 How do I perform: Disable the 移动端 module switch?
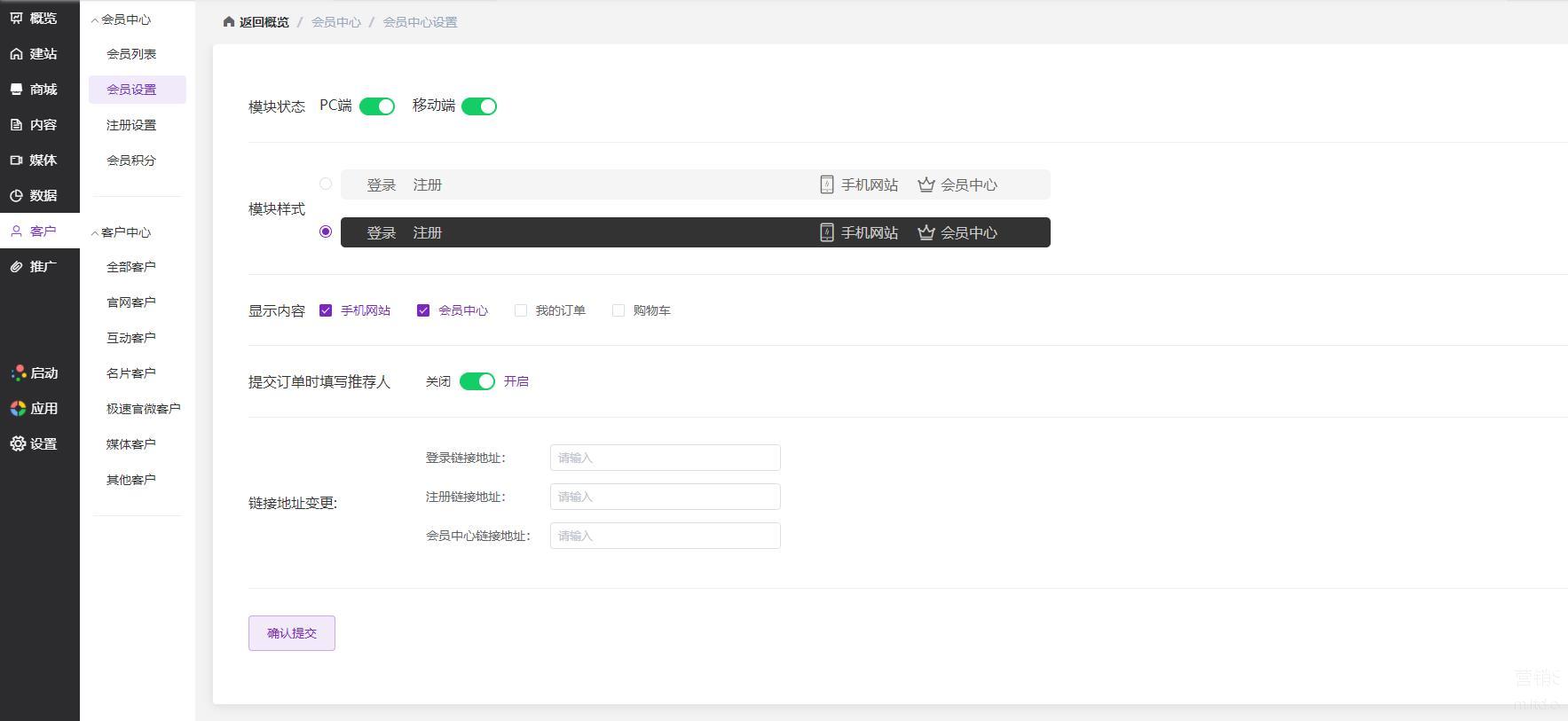tap(479, 106)
